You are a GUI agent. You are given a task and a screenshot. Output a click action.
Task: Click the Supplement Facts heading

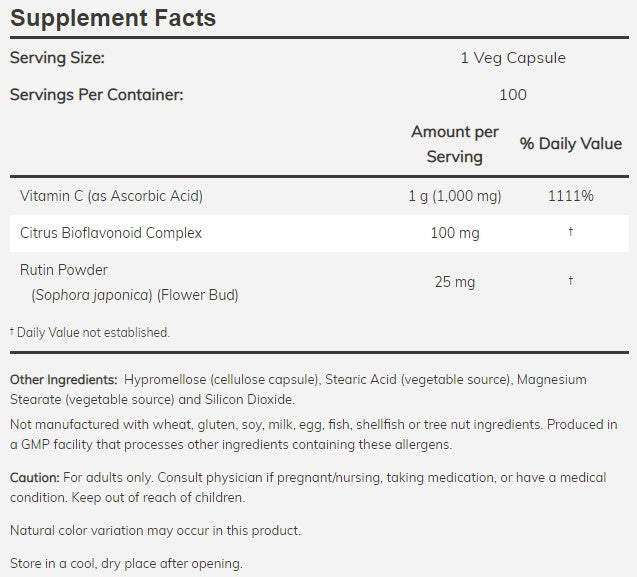pyautogui.click(x=112, y=18)
